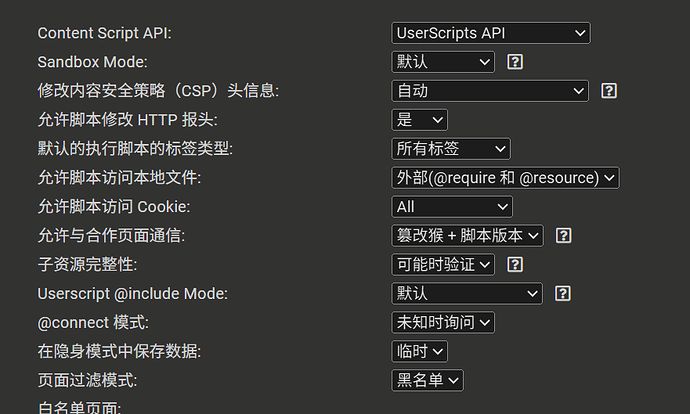Click the '允许脚本修改 HTTP 报头:' label
The height and width of the screenshot is (414, 690).
(x=128, y=120)
